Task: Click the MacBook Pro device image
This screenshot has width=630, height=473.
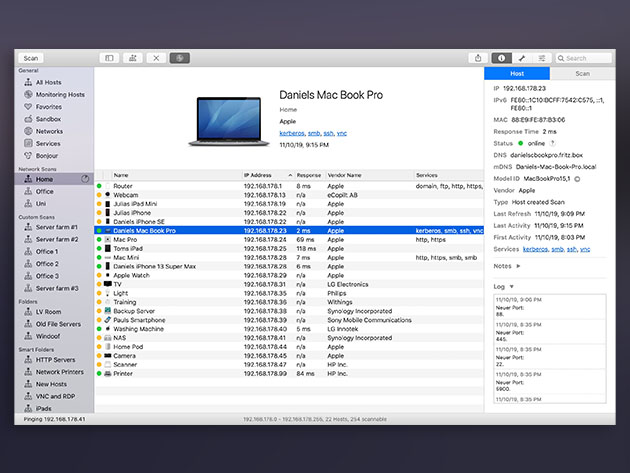Action: 229,121
